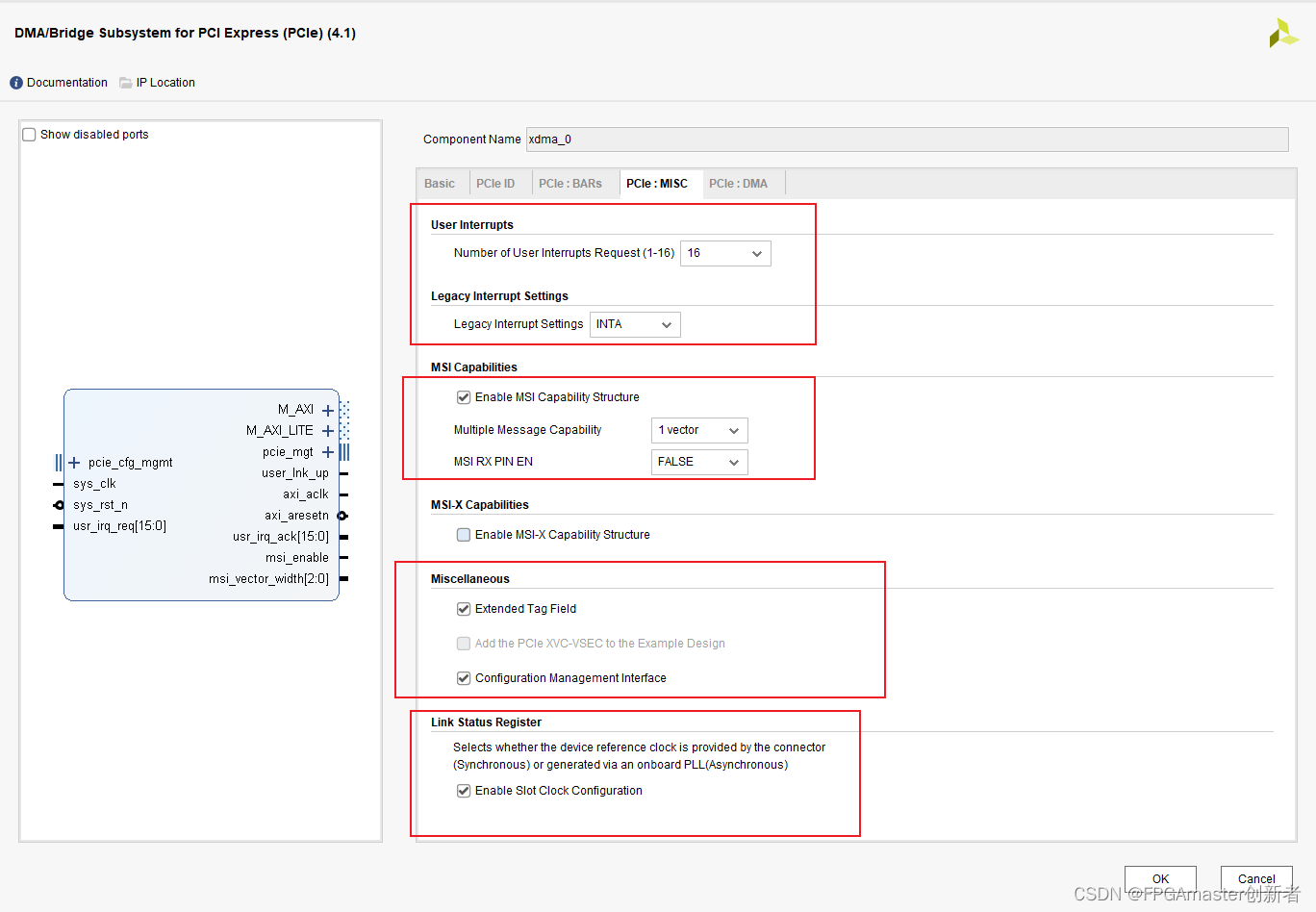Enable the MSI-X Capability Structure checkbox

464,535
